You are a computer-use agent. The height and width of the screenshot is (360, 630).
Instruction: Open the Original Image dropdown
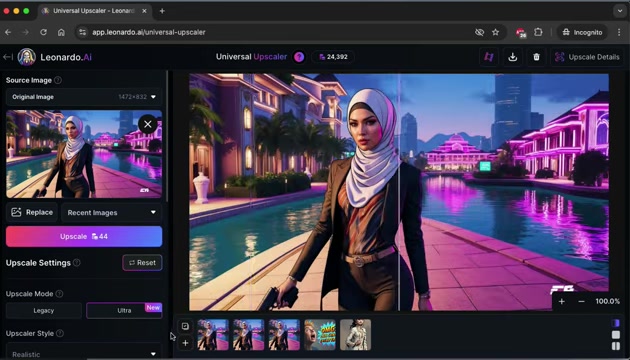(84, 97)
